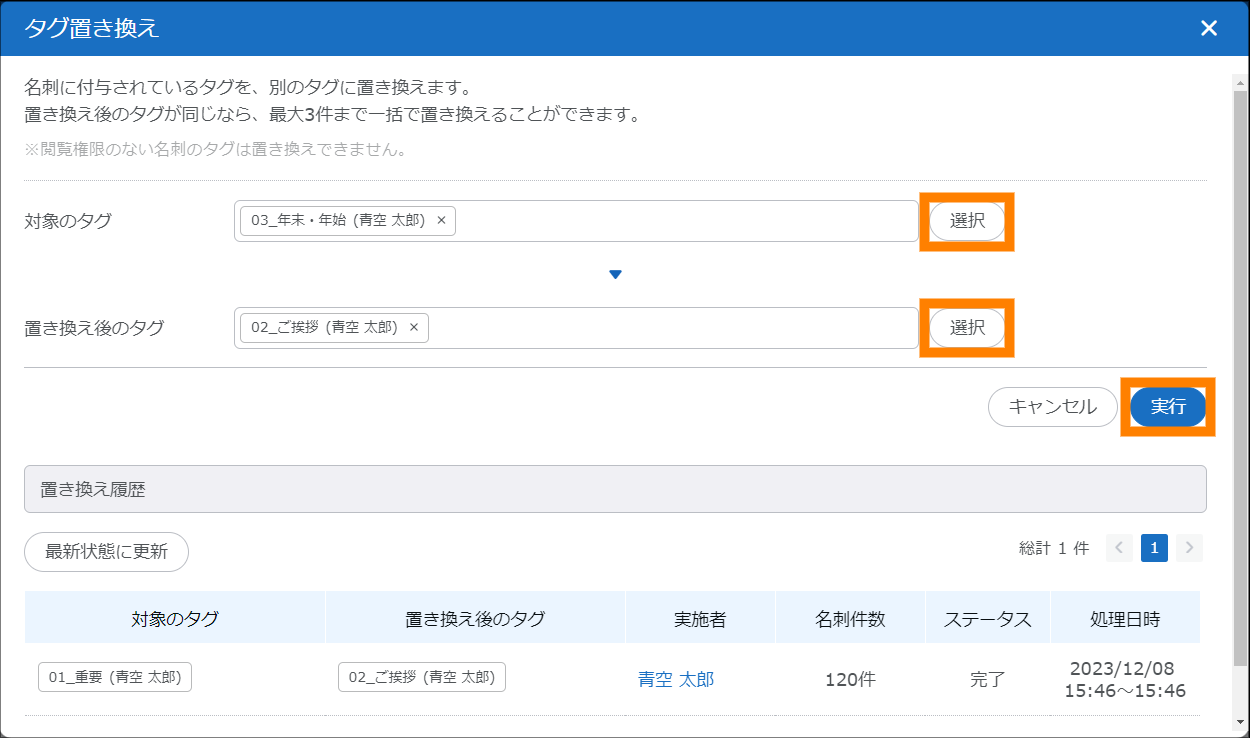Image resolution: width=1250 pixels, height=738 pixels.
Task: Go to next page of history
Action: (1189, 548)
